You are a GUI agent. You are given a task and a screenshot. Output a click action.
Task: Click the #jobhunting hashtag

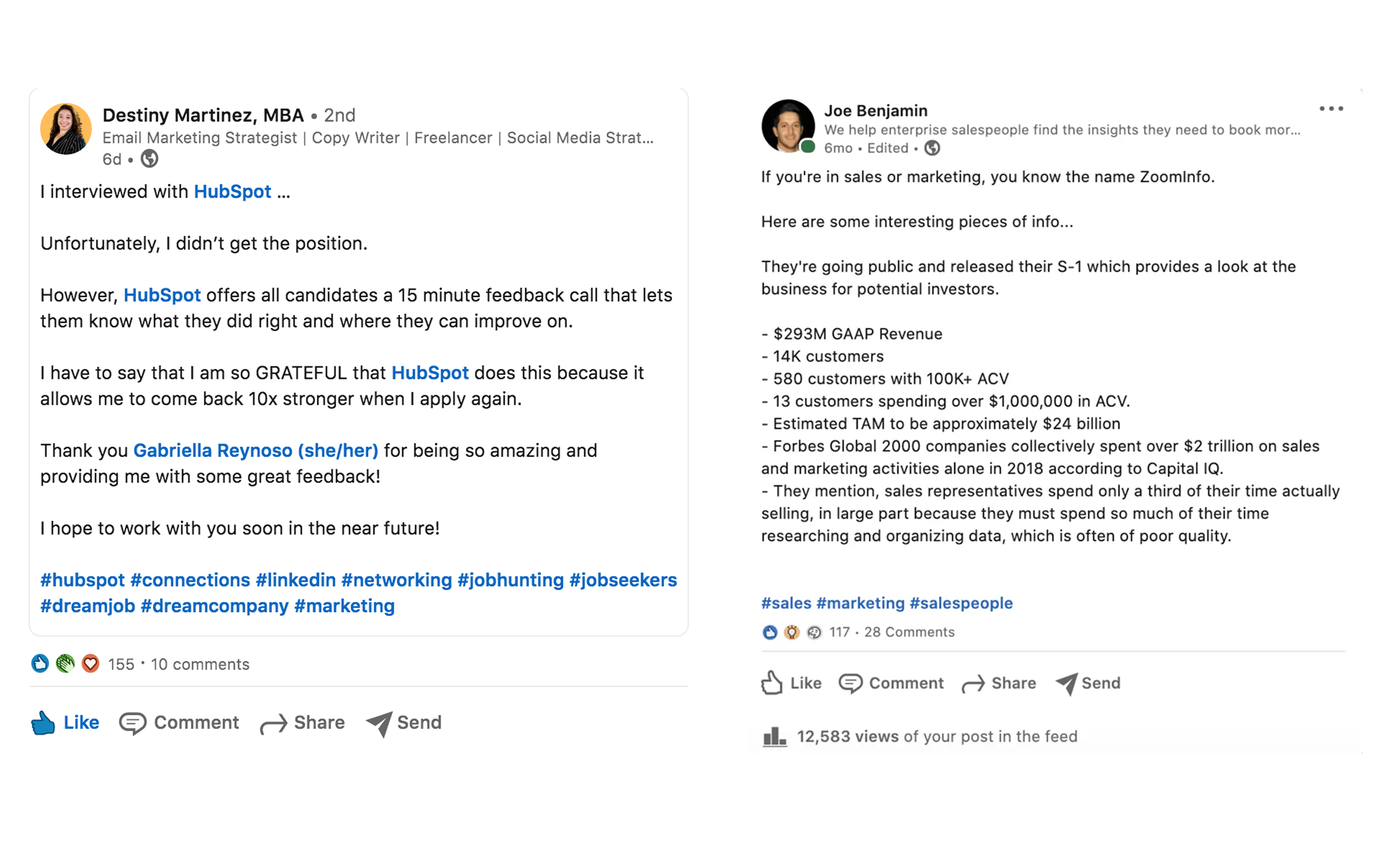511,580
